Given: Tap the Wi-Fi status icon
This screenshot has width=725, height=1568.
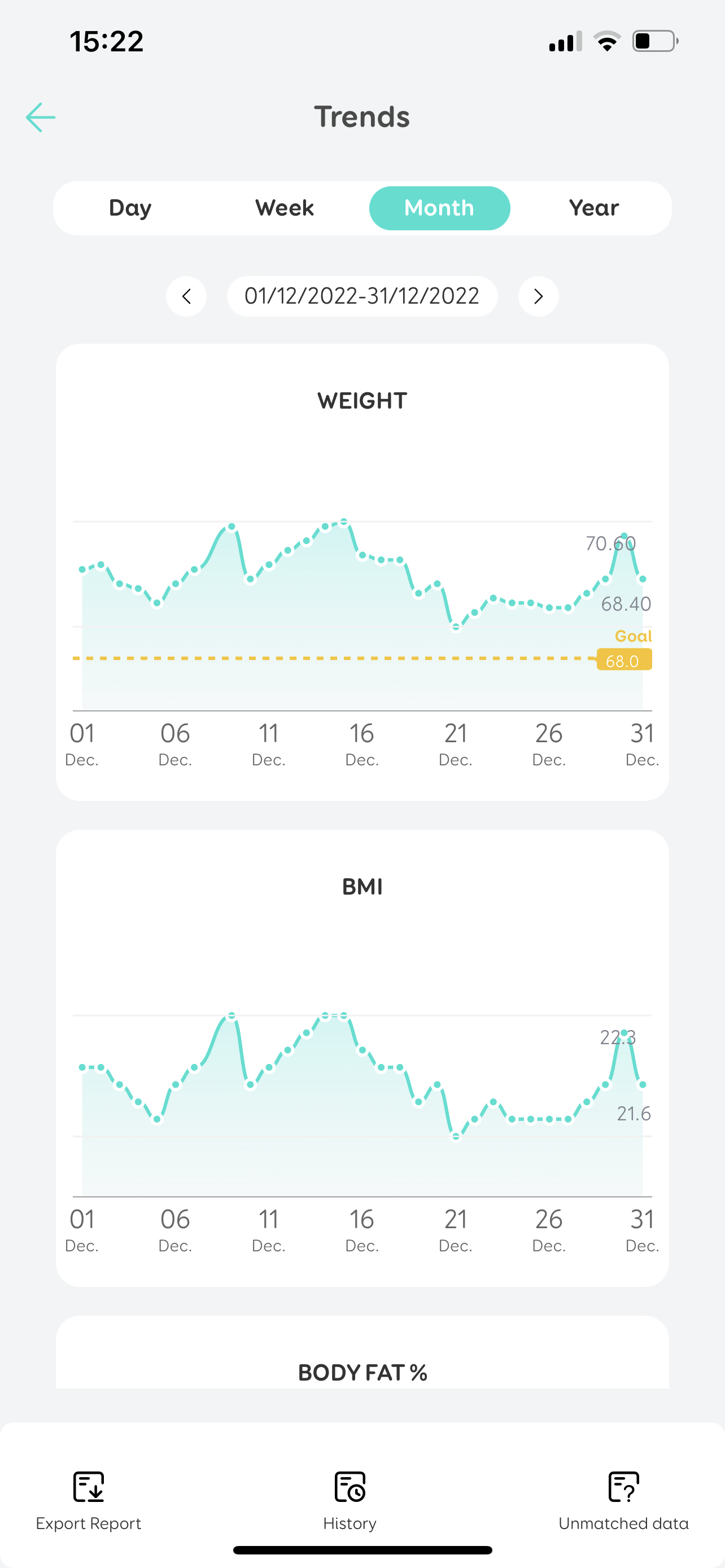Looking at the screenshot, I should [x=607, y=41].
